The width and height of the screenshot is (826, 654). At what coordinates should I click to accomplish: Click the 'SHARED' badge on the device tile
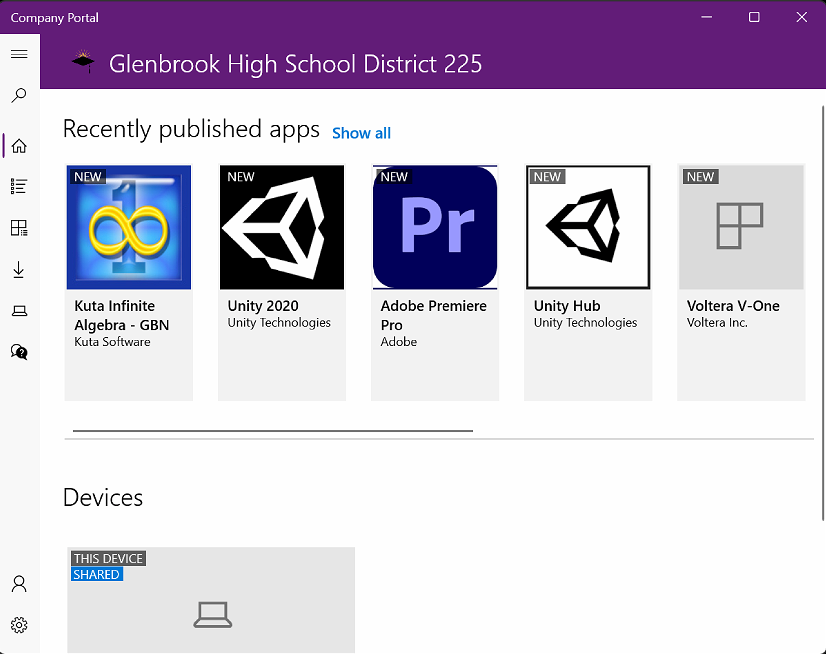pos(97,574)
